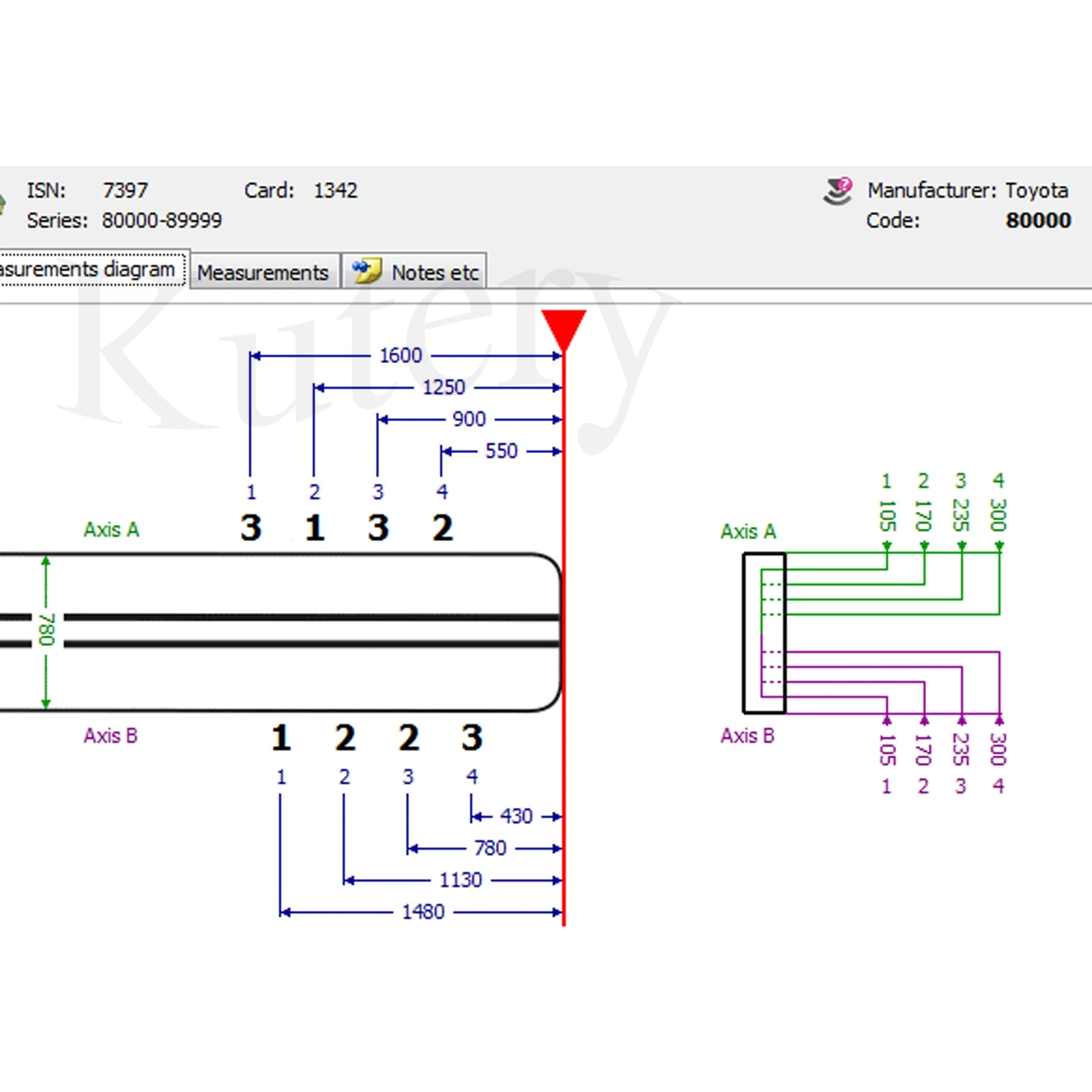Open the Measurements tab
The height and width of the screenshot is (1092, 1092).
pyautogui.click(x=264, y=272)
